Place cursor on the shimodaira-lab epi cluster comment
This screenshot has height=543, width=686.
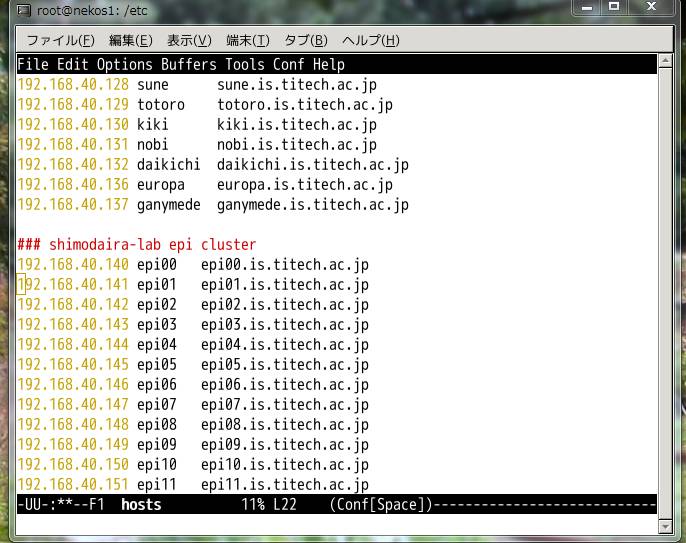coord(137,245)
